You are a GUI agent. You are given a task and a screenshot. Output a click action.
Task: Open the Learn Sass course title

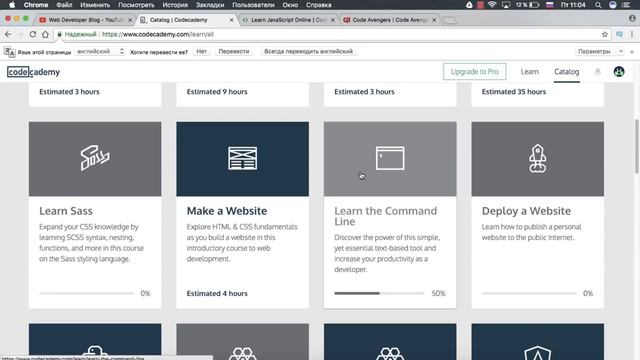[x=66, y=211]
